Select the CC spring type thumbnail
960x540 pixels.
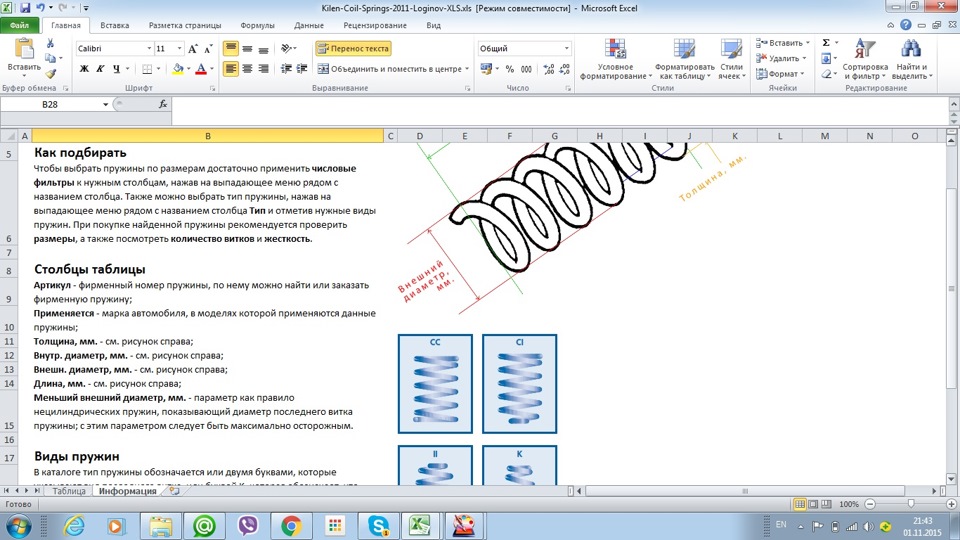(x=435, y=384)
